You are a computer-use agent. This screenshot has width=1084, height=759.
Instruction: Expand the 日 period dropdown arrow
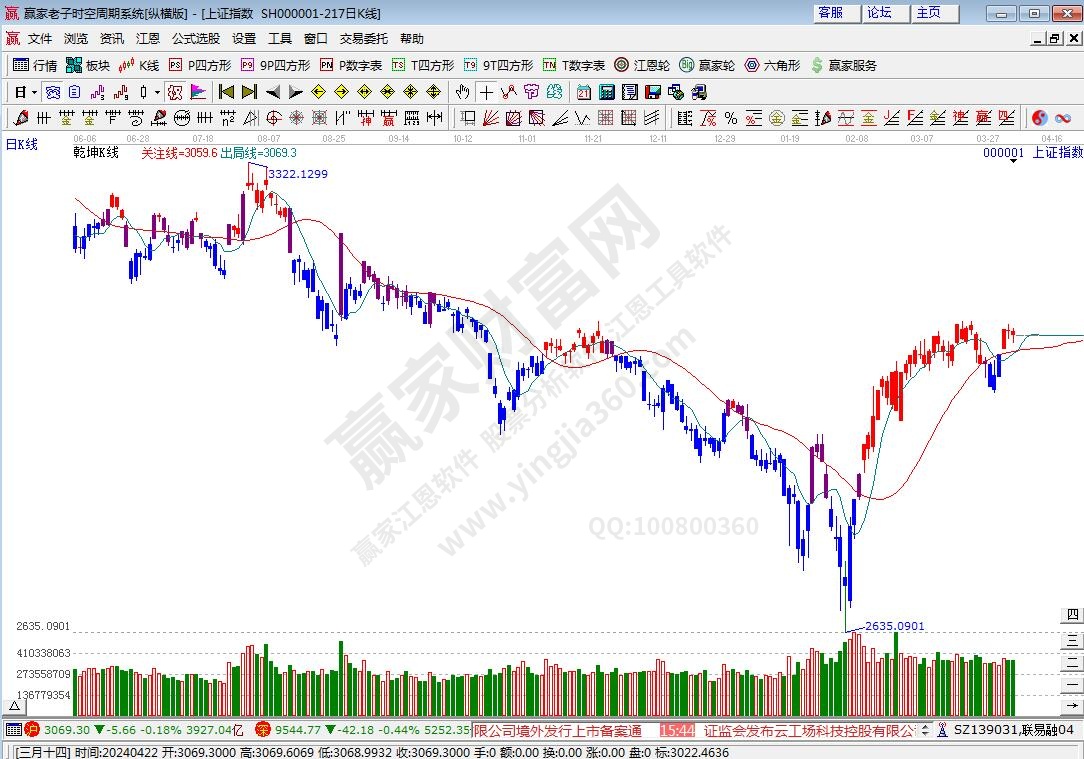34,92
